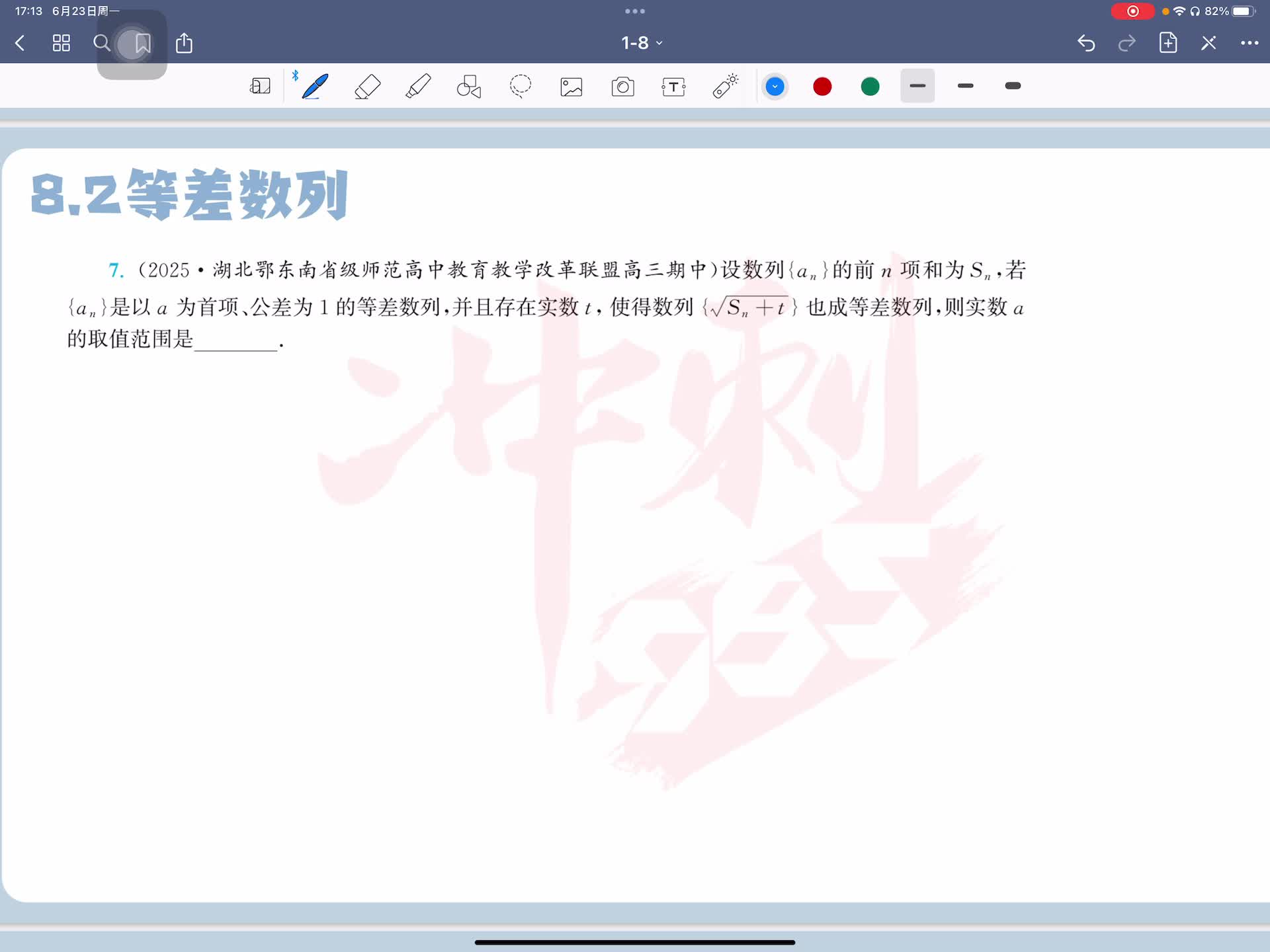Open the Camera capture tool

pyautogui.click(x=622, y=87)
